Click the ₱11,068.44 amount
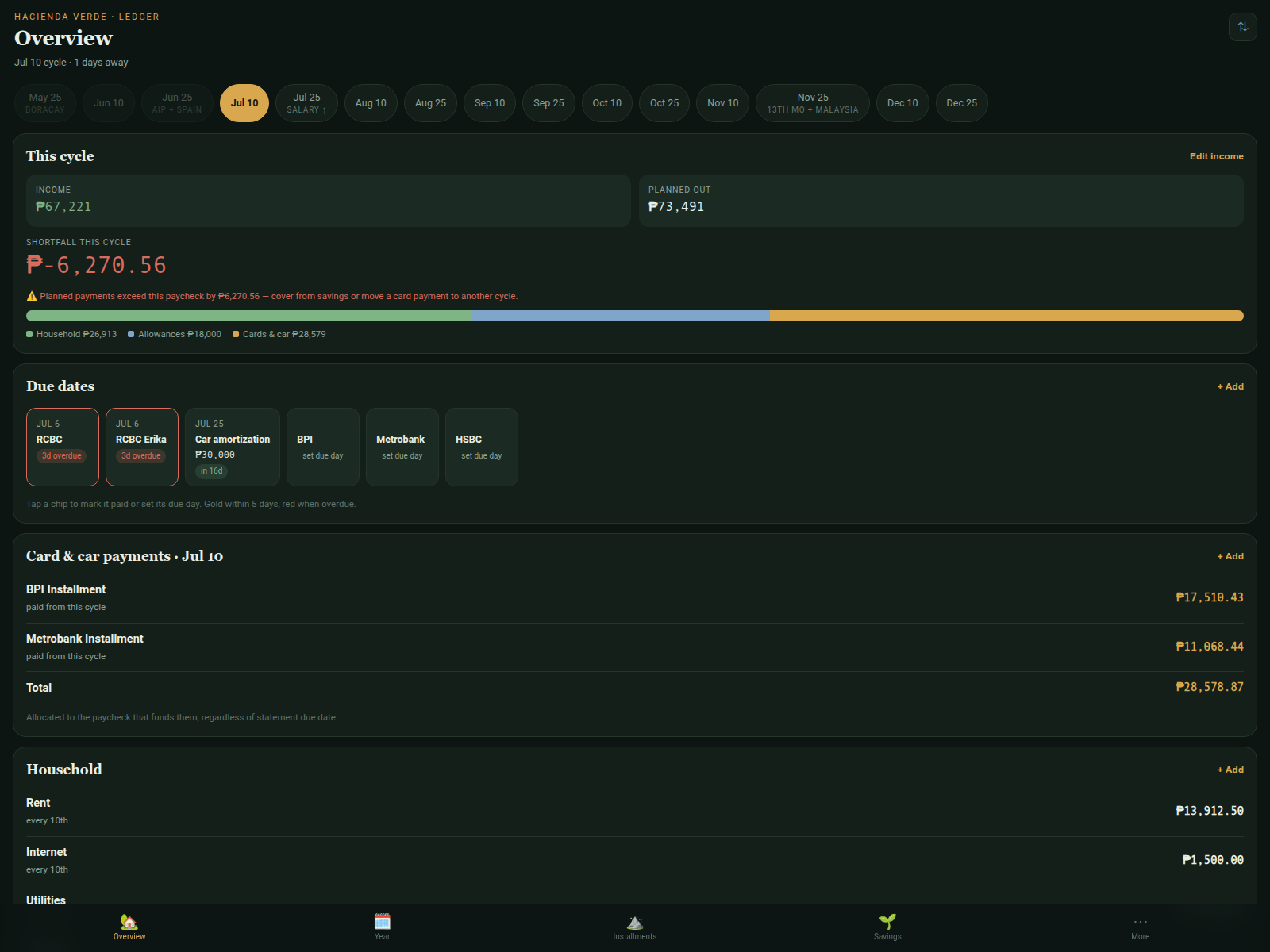 click(x=1210, y=647)
